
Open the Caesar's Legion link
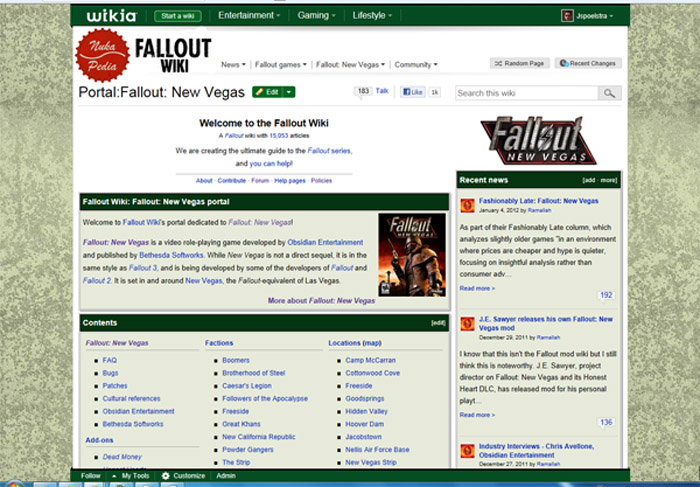click(x=247, y=386)
